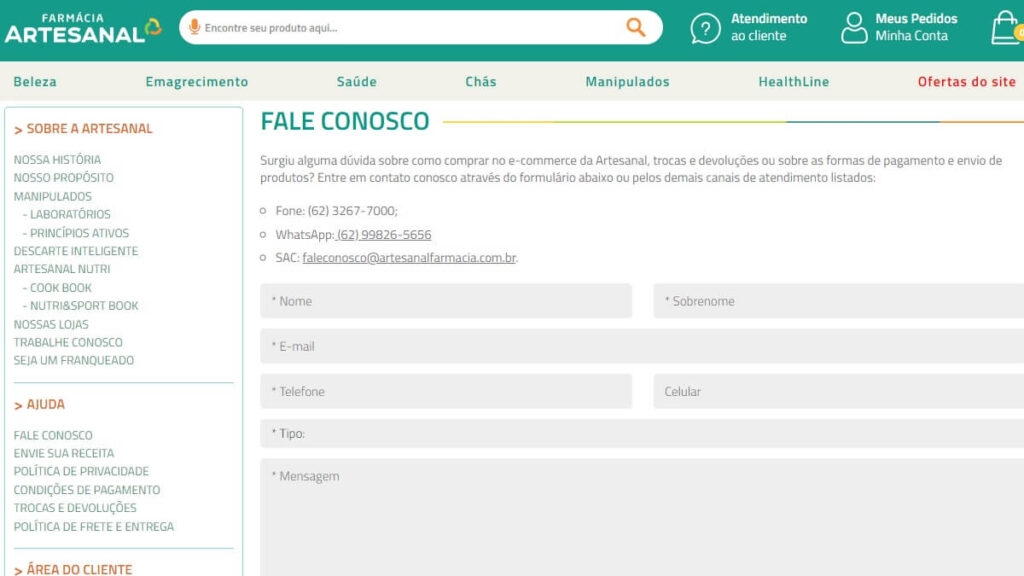Open the sidebar Fale Conosco link

click(x=53, y=435)
